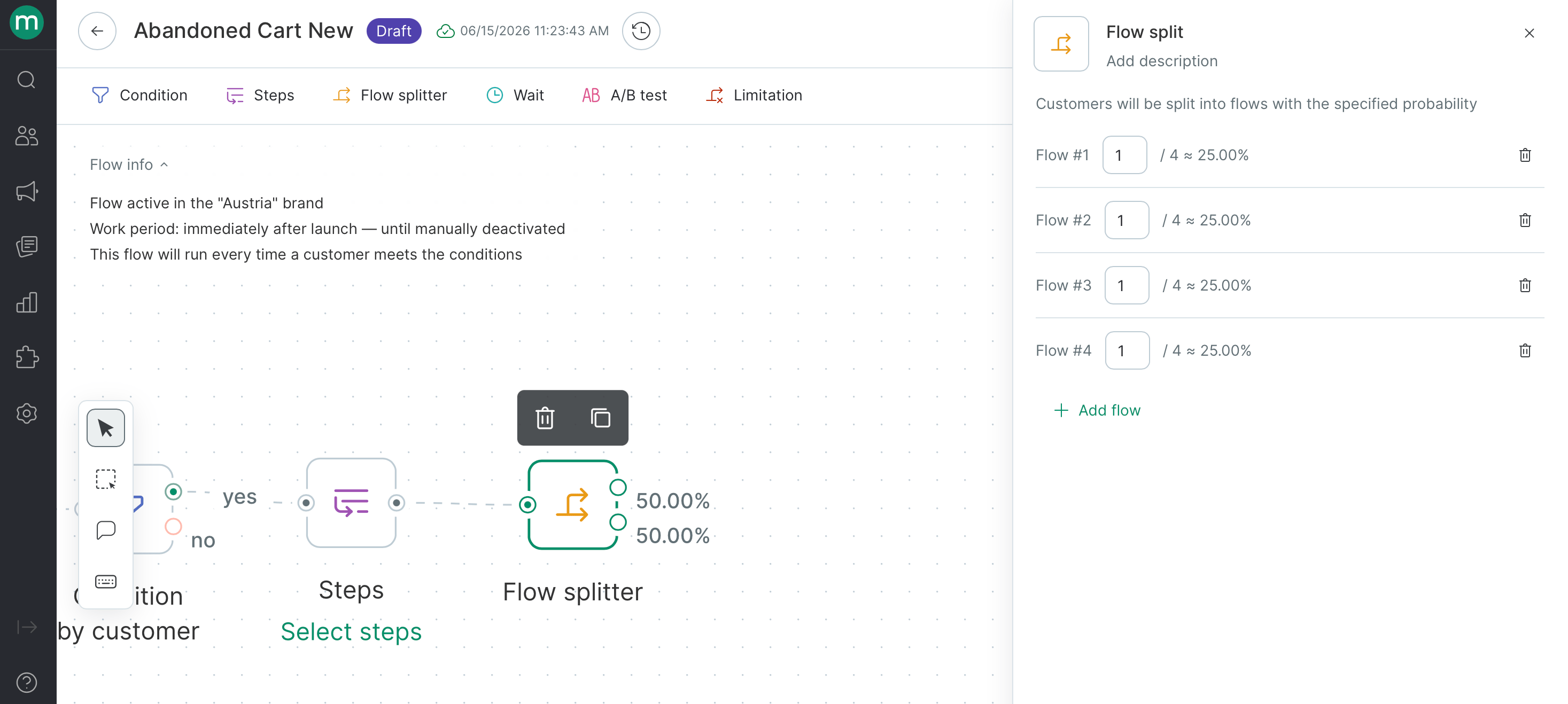Select the comment tool

tap(105, 530)
